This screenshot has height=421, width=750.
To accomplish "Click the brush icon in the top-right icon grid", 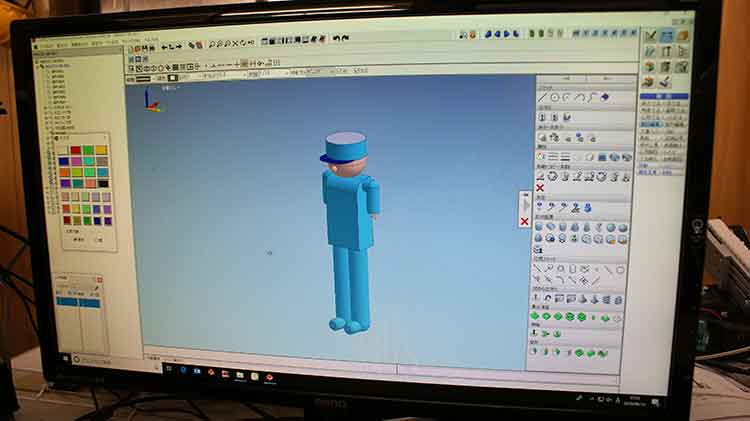I will coord(665,82).
